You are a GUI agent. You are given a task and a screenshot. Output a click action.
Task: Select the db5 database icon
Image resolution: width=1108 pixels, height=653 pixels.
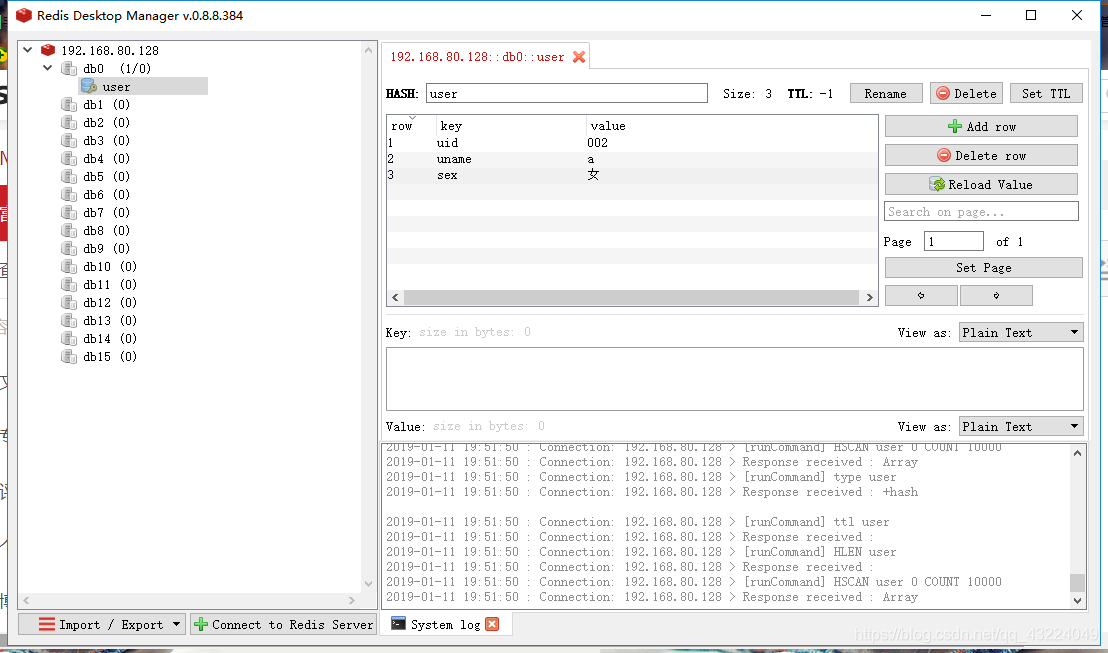(x=69, y=177)
